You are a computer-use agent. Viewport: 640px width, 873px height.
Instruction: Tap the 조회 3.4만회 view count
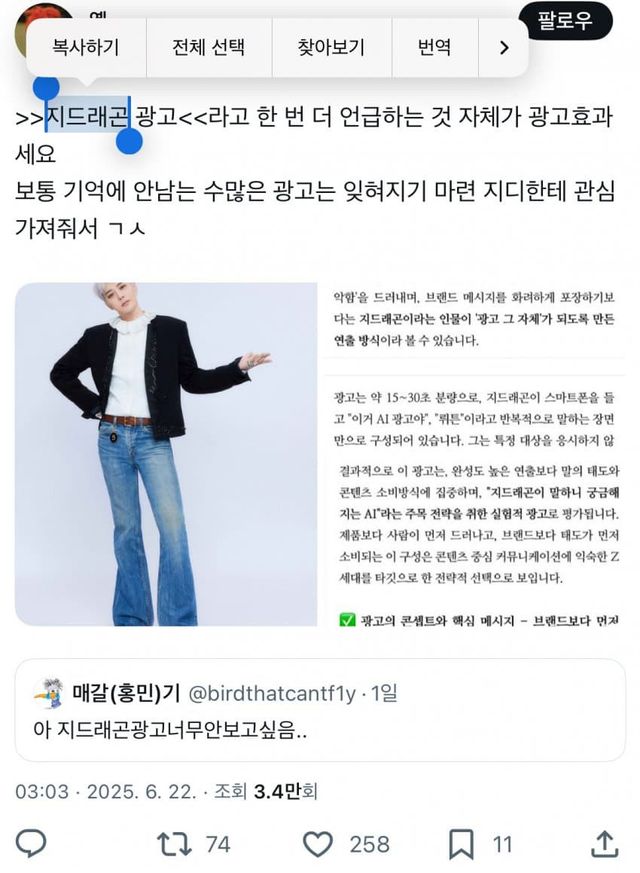266,791
